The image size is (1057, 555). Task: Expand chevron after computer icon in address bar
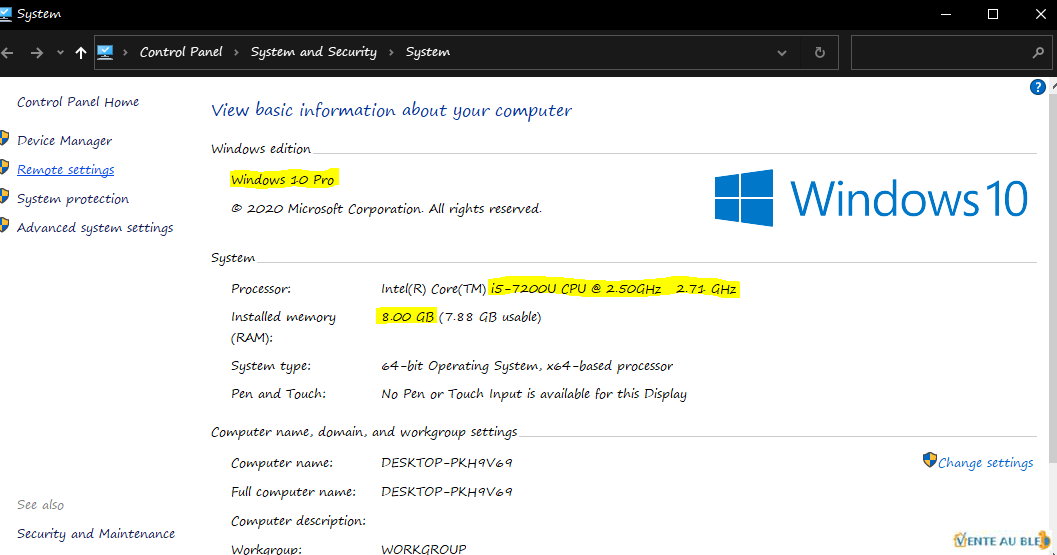tap(125, 53)
